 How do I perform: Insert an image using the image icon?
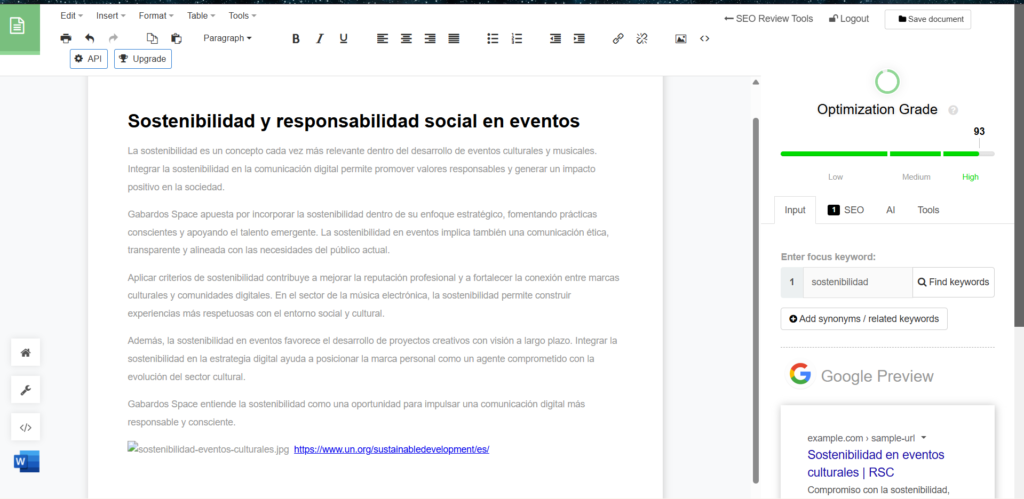pos(680,39)
